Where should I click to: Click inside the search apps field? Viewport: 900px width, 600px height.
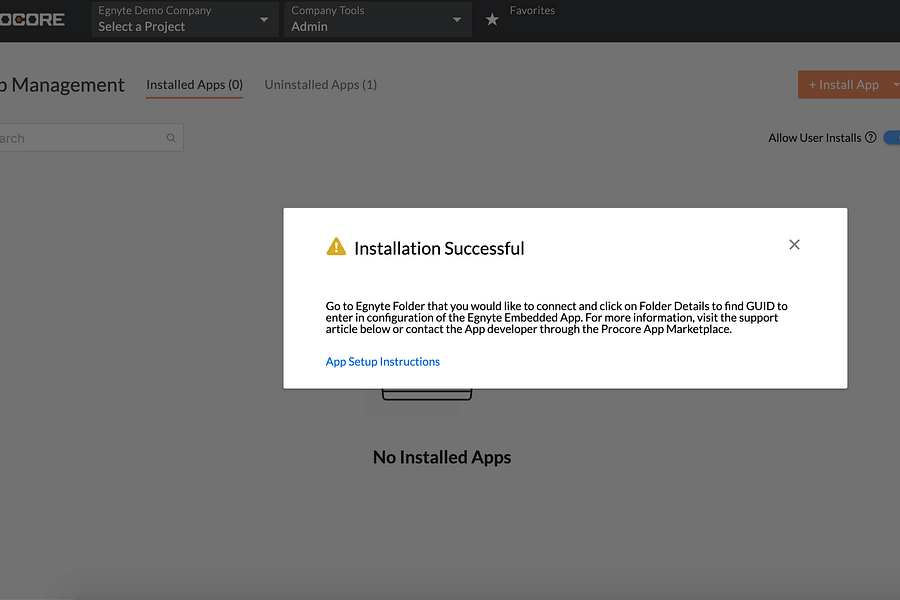click(80, 137)
